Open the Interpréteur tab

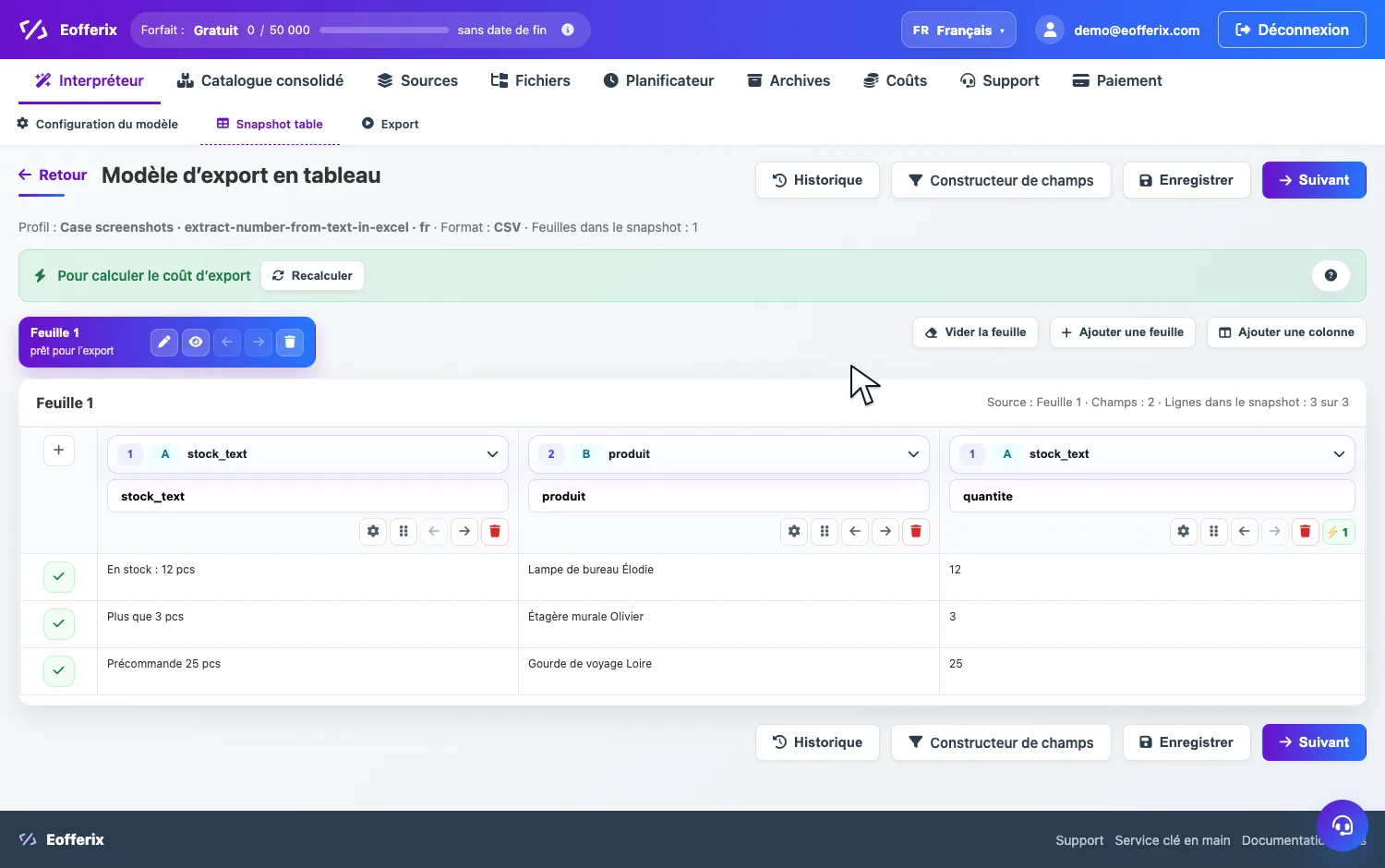click(x=90, y=80)
